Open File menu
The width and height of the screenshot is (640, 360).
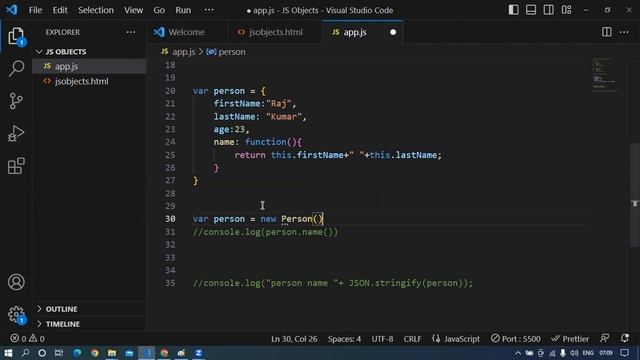click(35, 10)
